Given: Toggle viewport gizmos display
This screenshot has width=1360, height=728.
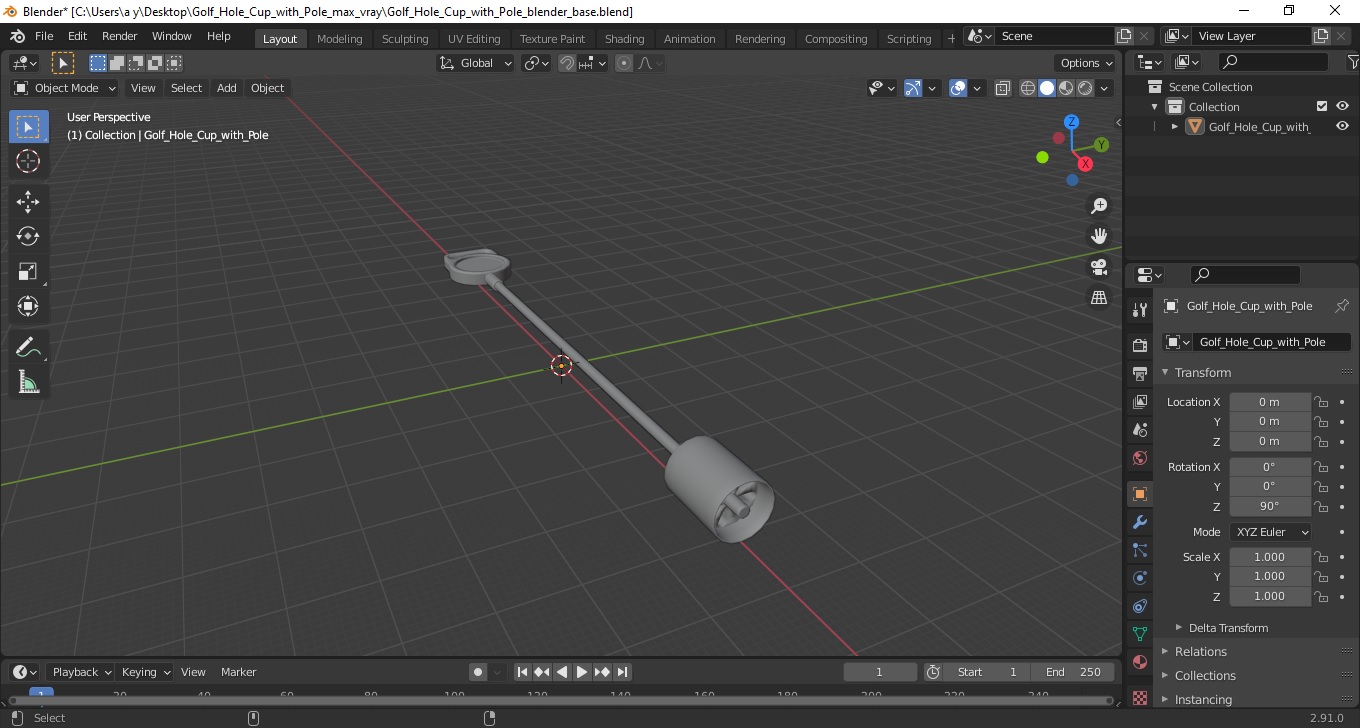Looking at the screenshot, I should pos(913,88).
